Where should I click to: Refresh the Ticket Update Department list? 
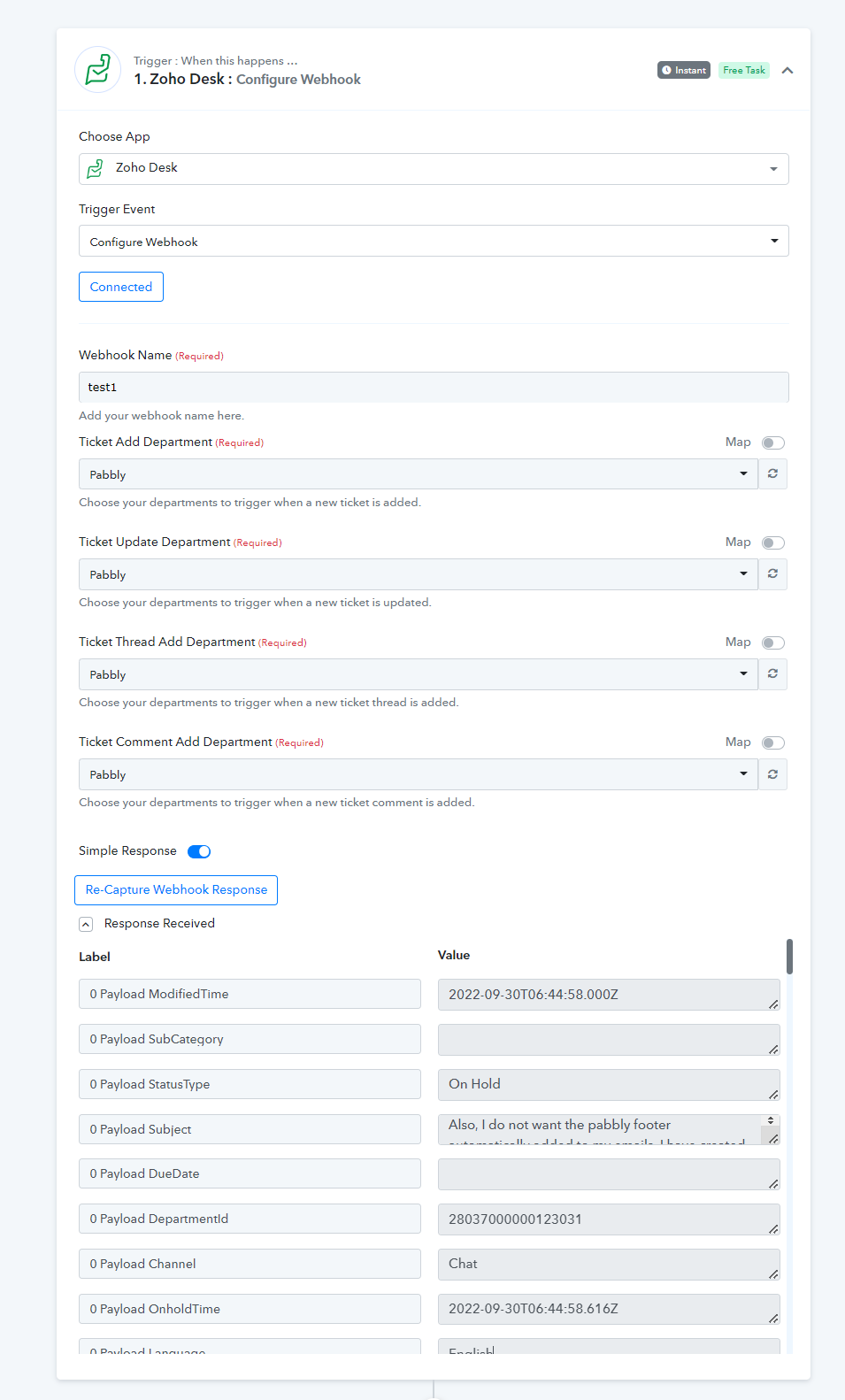click(772, 573)
